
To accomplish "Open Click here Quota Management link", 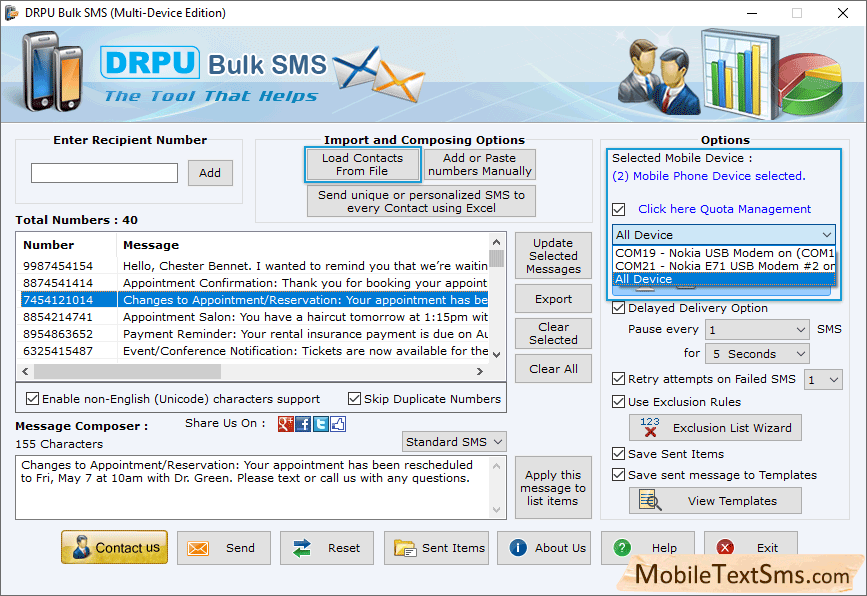I will 724,209.
